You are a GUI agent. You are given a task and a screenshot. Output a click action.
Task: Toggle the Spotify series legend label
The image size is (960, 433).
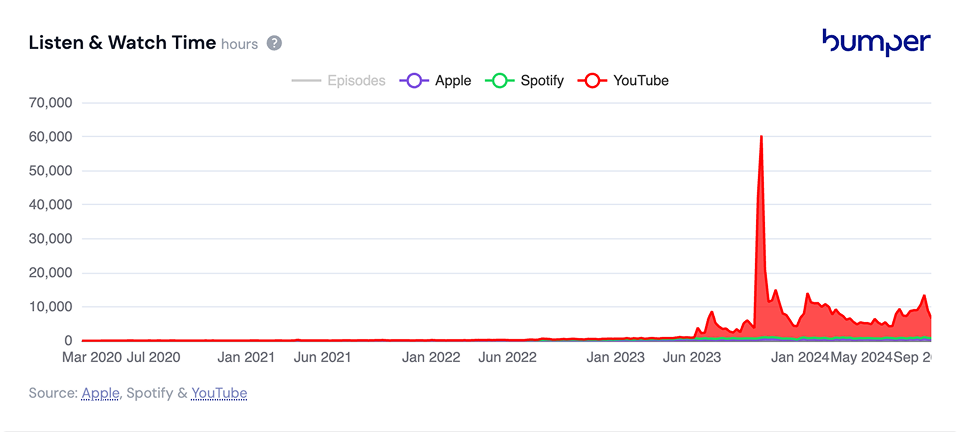(x=542, y=80)
